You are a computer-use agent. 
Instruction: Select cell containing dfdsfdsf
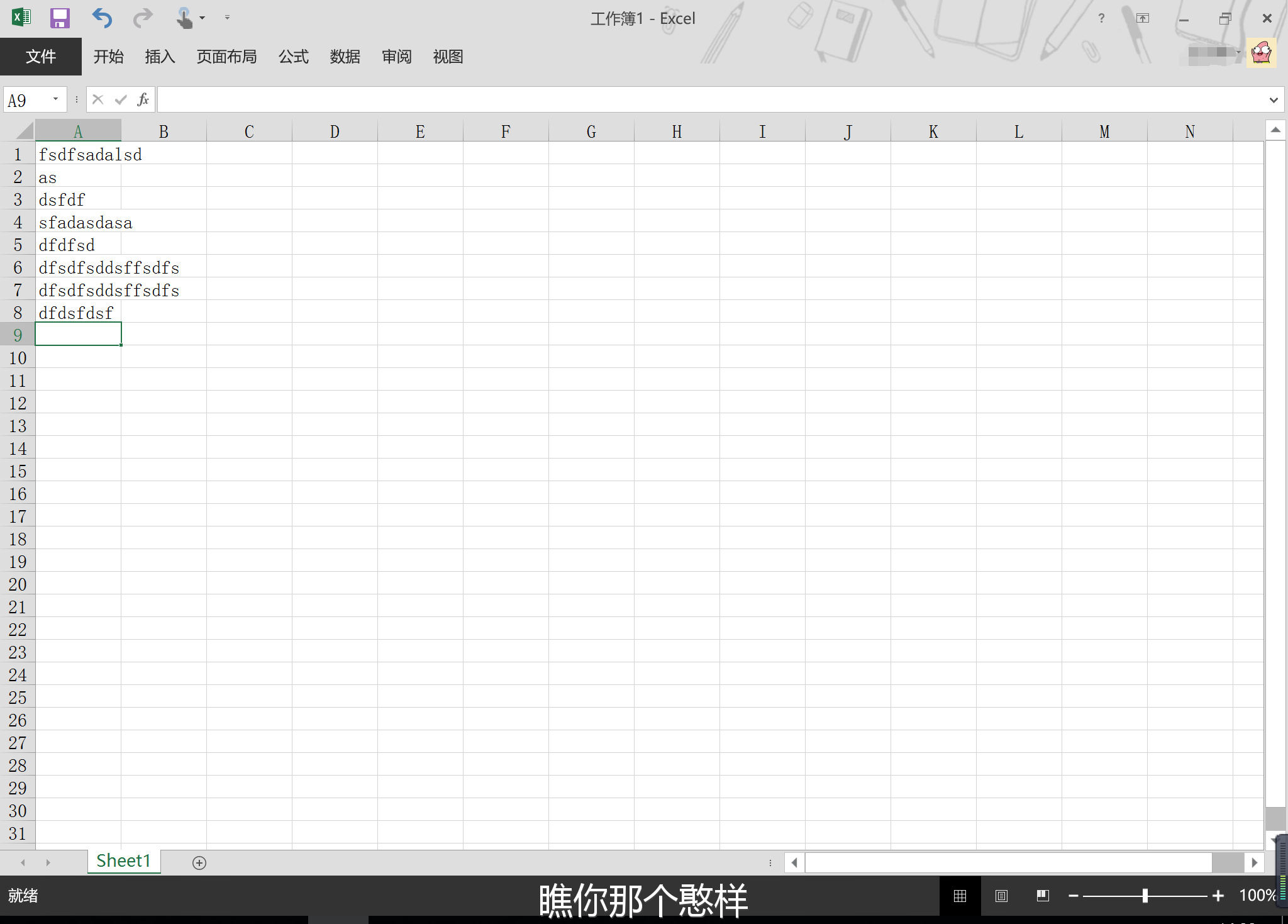(x=78, y=312)
